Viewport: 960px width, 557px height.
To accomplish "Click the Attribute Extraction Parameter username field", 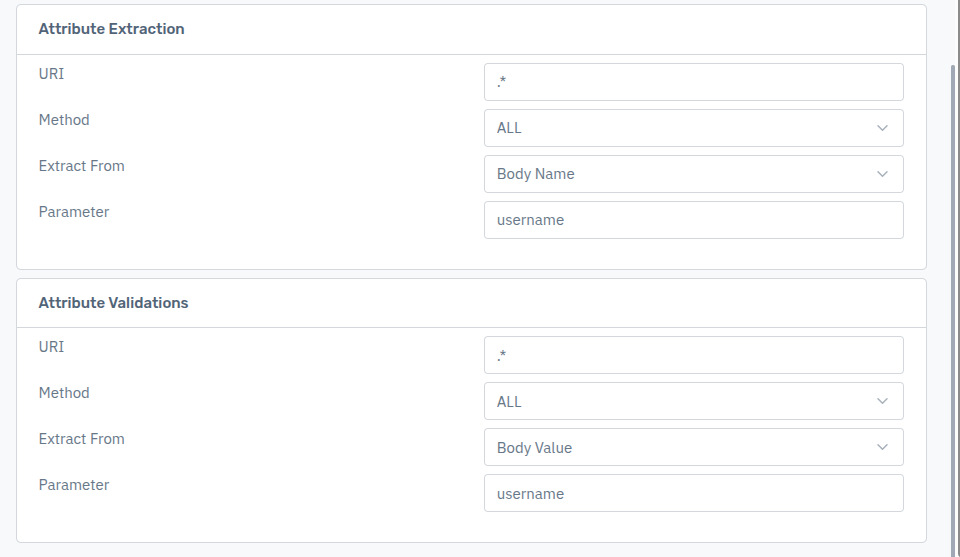I will pos(693,220).
